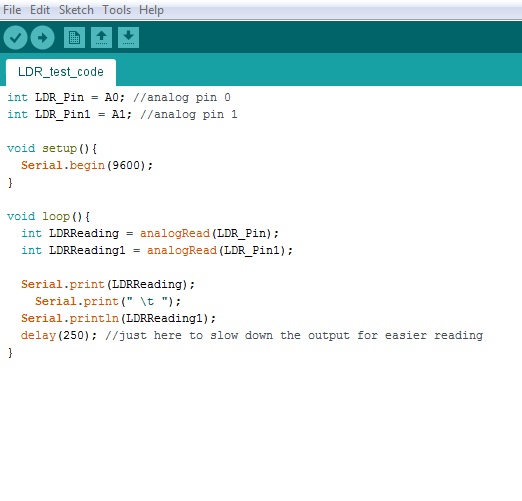Open a sketch with the up-arrow icon
This screenshot has width=522, height=501.
[x=101, y=37]
